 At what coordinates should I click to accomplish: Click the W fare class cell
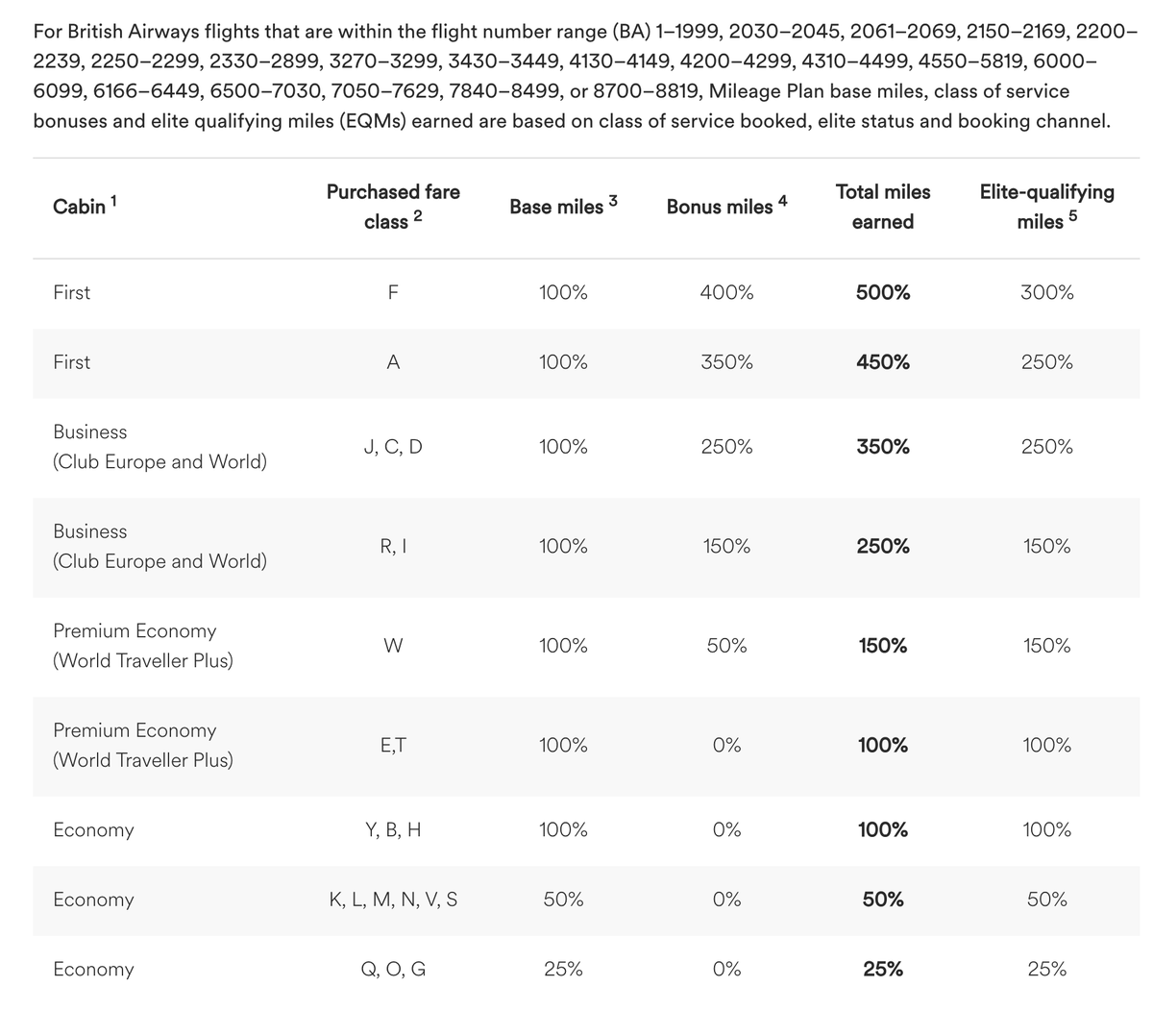click(393, 646)
